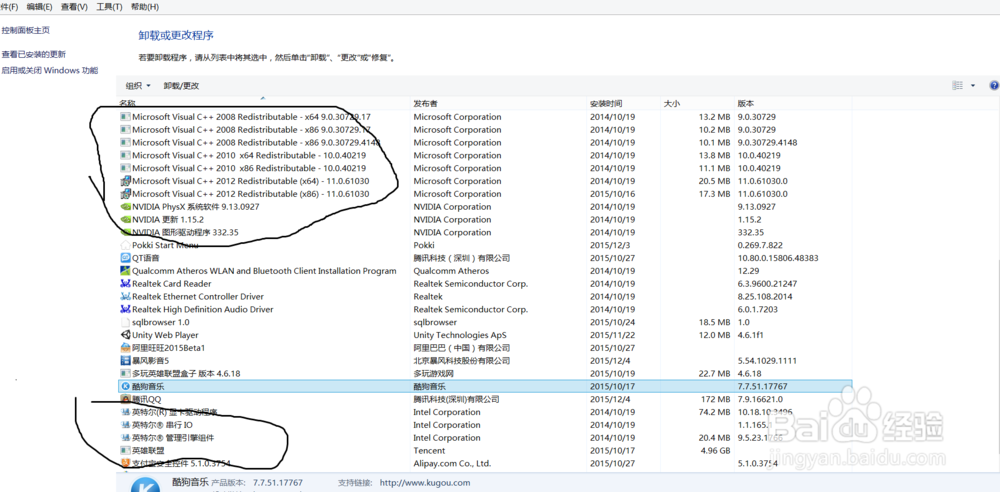
Task: Click version 10.80.0.15806.48383 cell
Action: 778,258
